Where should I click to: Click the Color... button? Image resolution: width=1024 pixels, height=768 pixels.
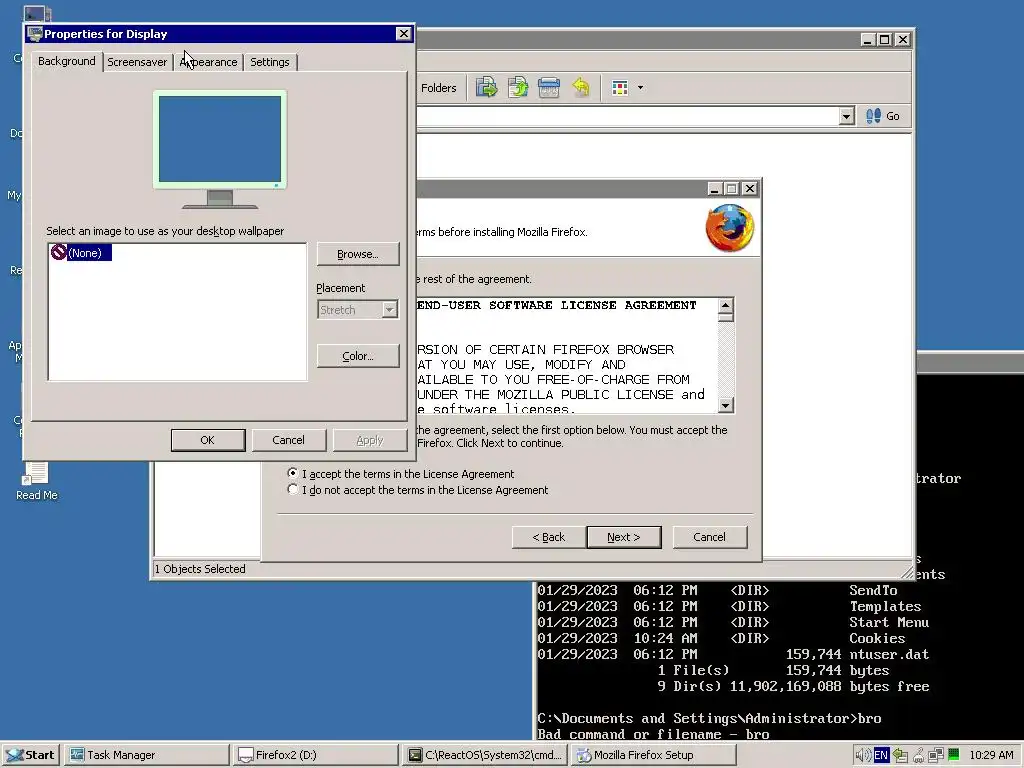point(358,356)
